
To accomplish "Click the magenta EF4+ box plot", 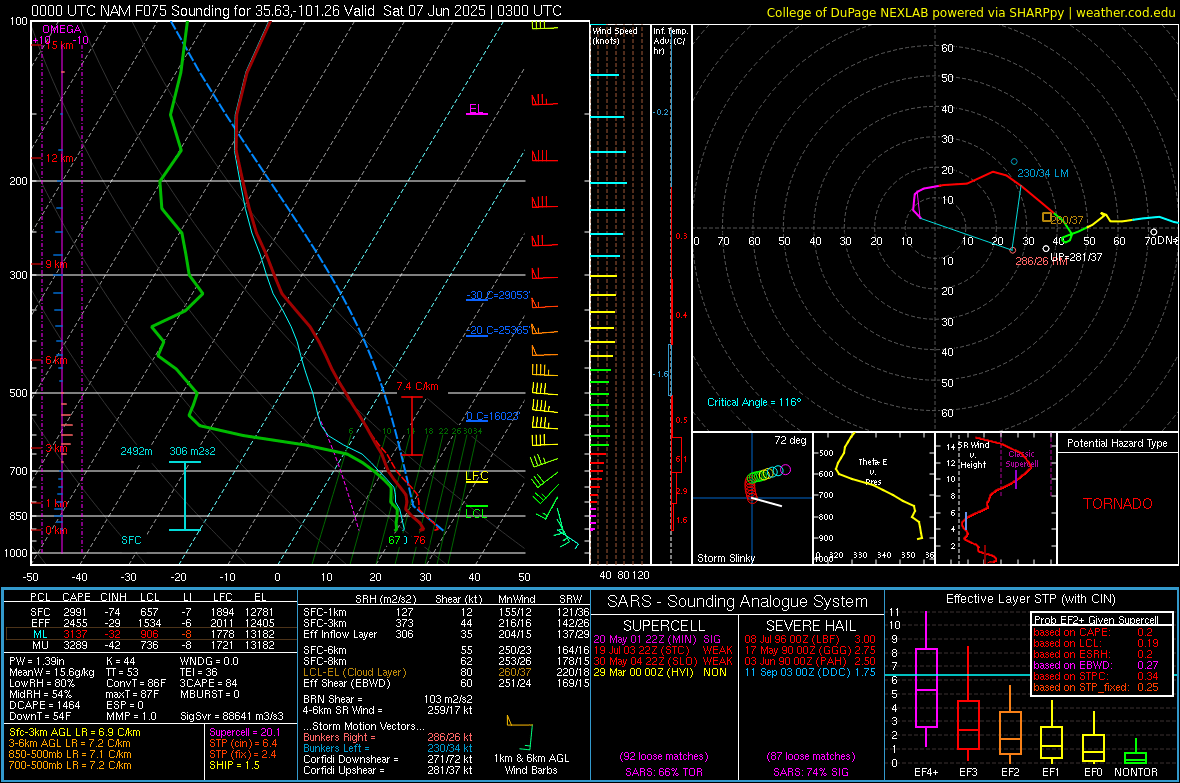I will pos(926,680).
